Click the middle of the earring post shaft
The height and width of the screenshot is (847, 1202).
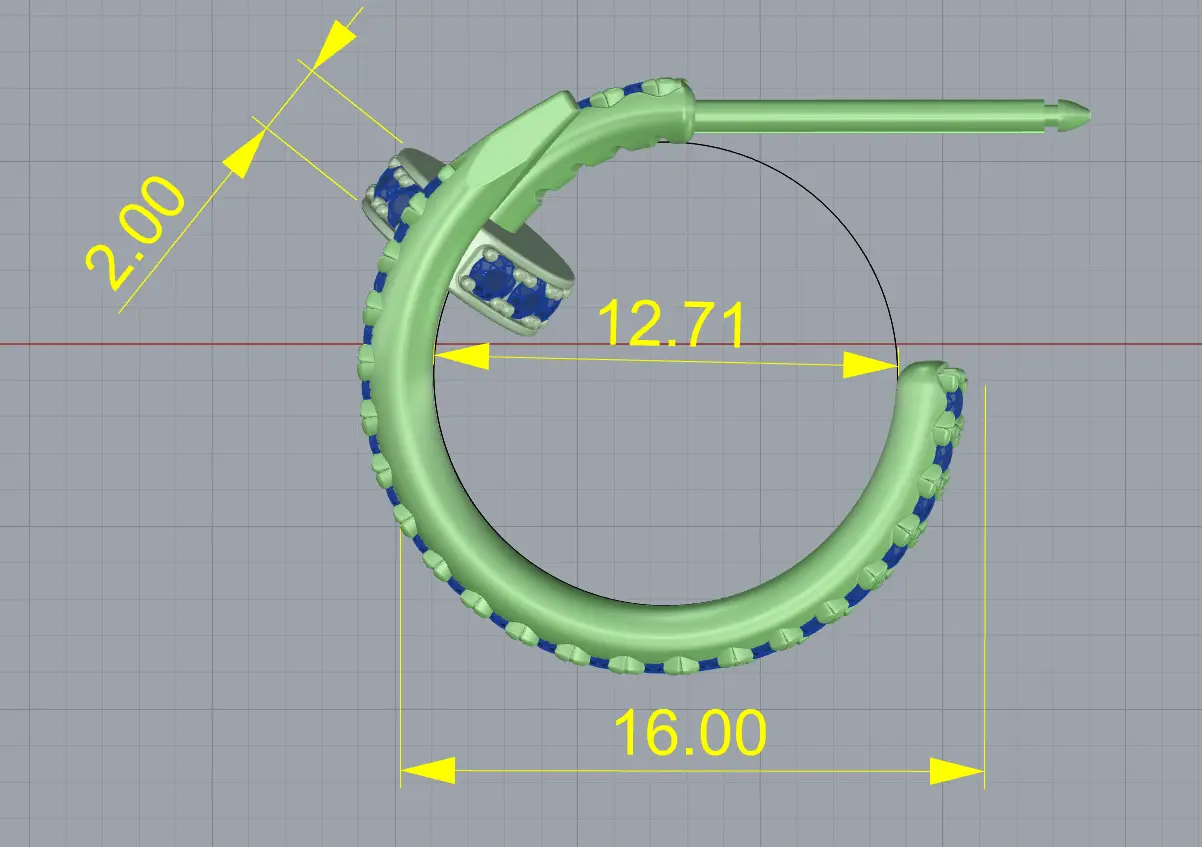tap(870, 114)
